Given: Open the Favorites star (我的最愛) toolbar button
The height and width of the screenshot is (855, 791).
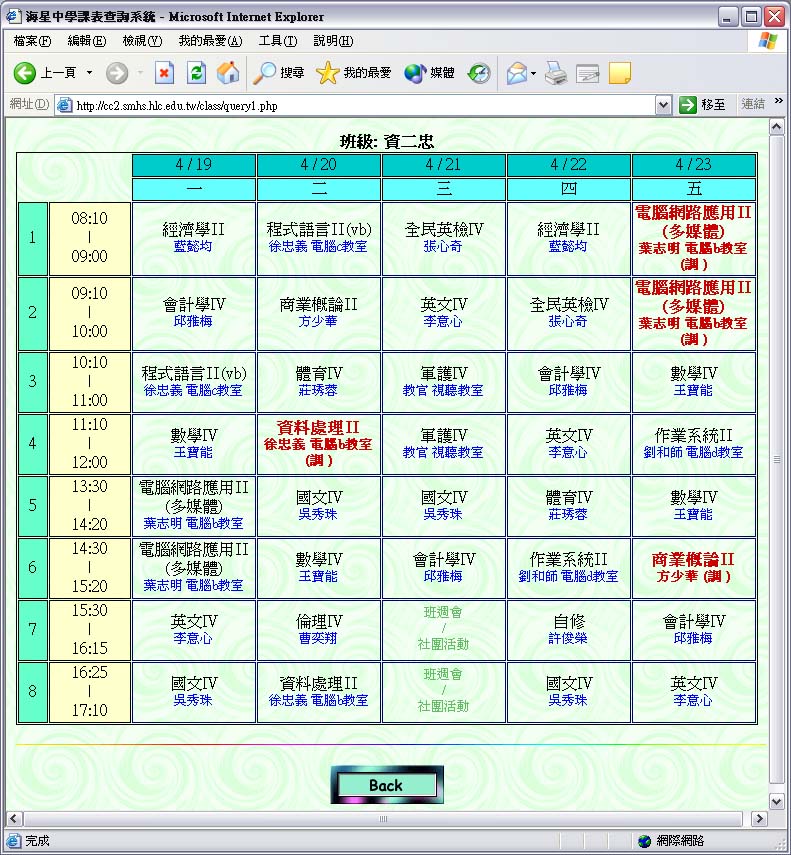Looking at the screenshot, I should [354, 73].
